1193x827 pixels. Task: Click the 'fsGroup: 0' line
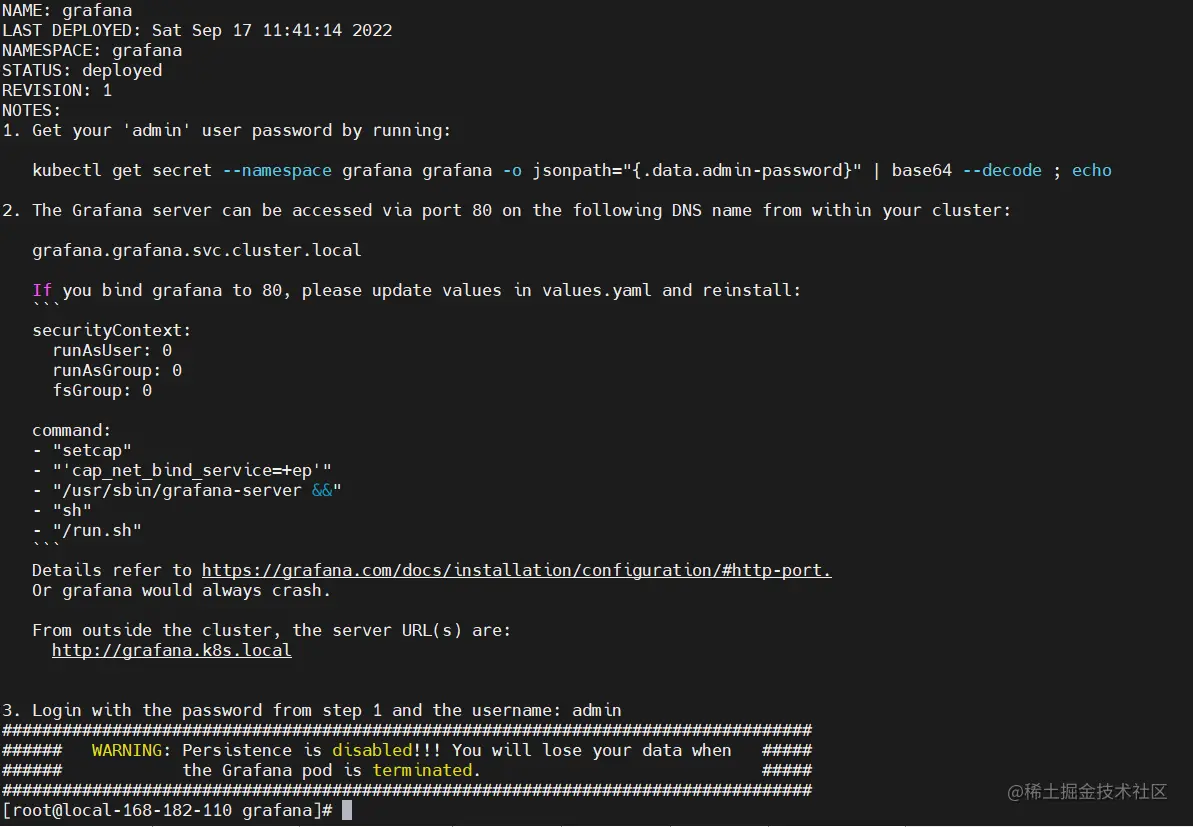(x=102, y=390)
